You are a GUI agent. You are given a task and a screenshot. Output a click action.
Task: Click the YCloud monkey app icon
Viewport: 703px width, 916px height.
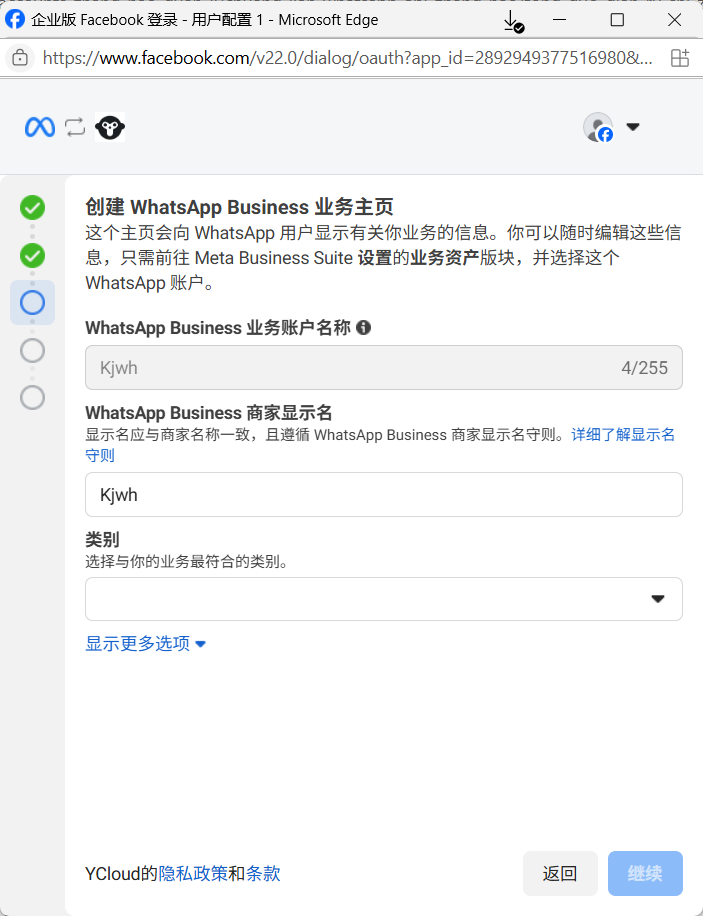click(x=110, y=127)
